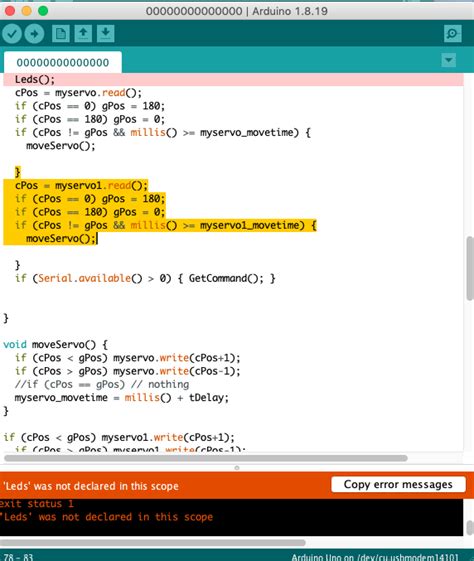The image size is (474, 561).
Task: Select the 00000000000000 sketch tab
Action: 63,63
